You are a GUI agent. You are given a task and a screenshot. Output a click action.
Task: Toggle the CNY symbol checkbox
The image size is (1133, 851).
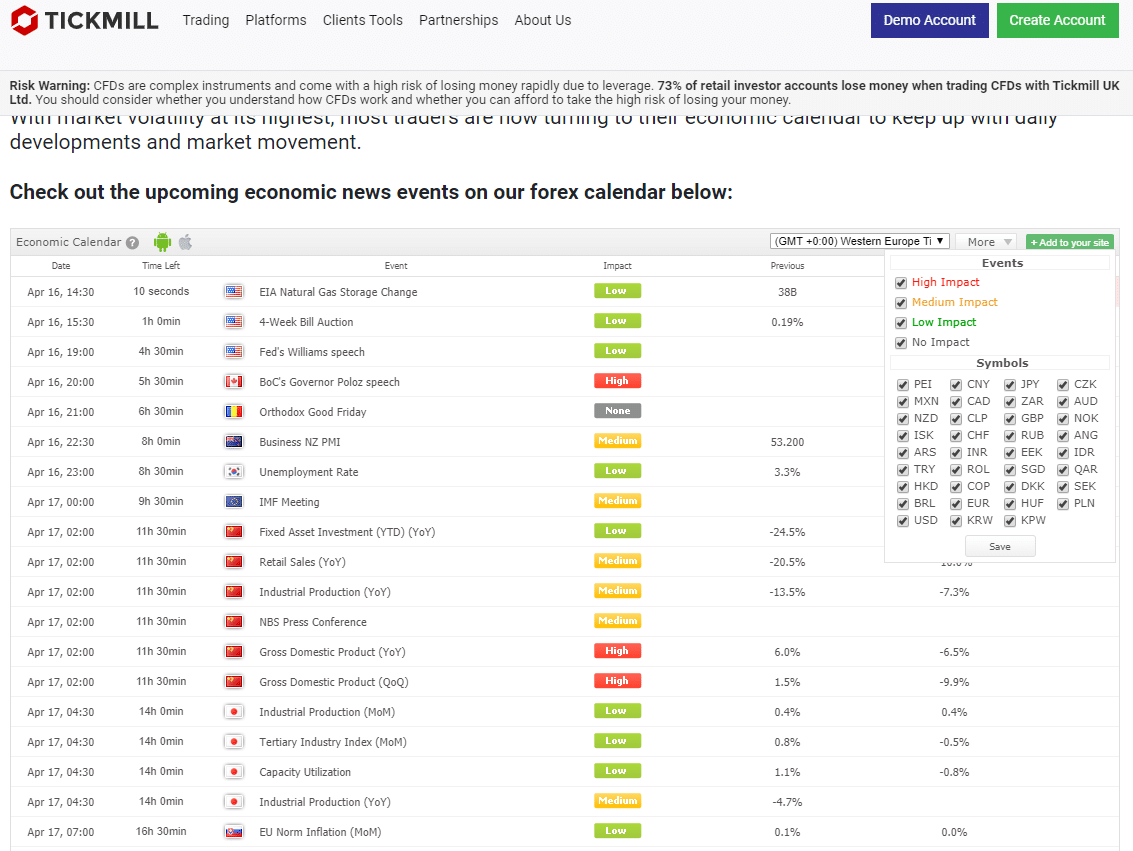coord(956,384)
